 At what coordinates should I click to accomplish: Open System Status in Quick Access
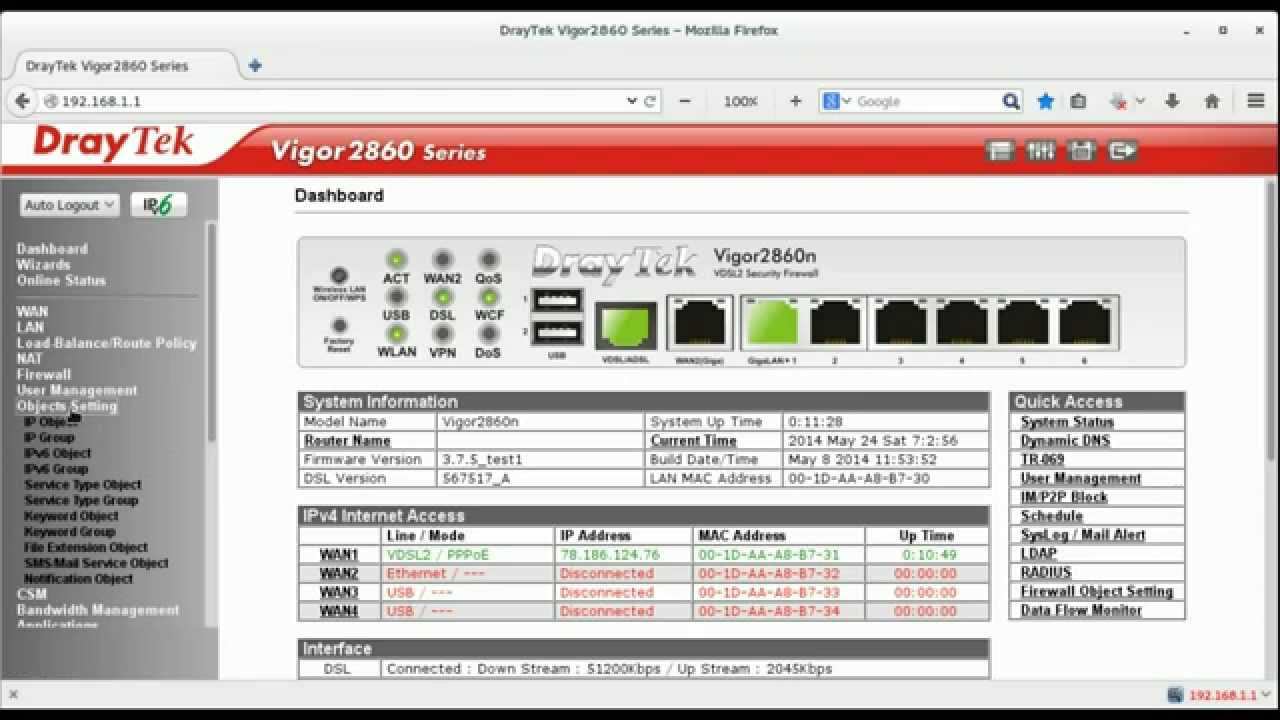(x=1067, y=422)
